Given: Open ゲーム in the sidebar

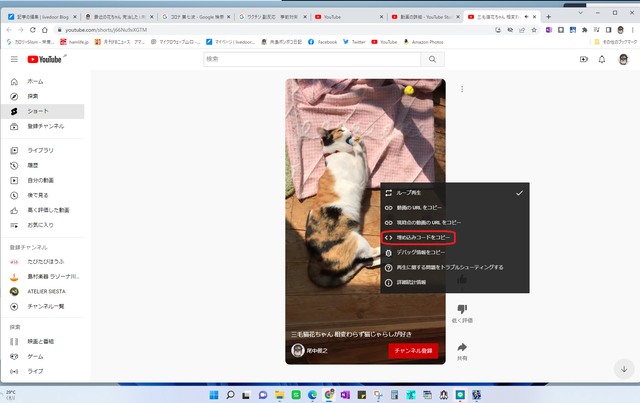Looking at the screenshot, I should pyautogui.click(x=43, y=356).
